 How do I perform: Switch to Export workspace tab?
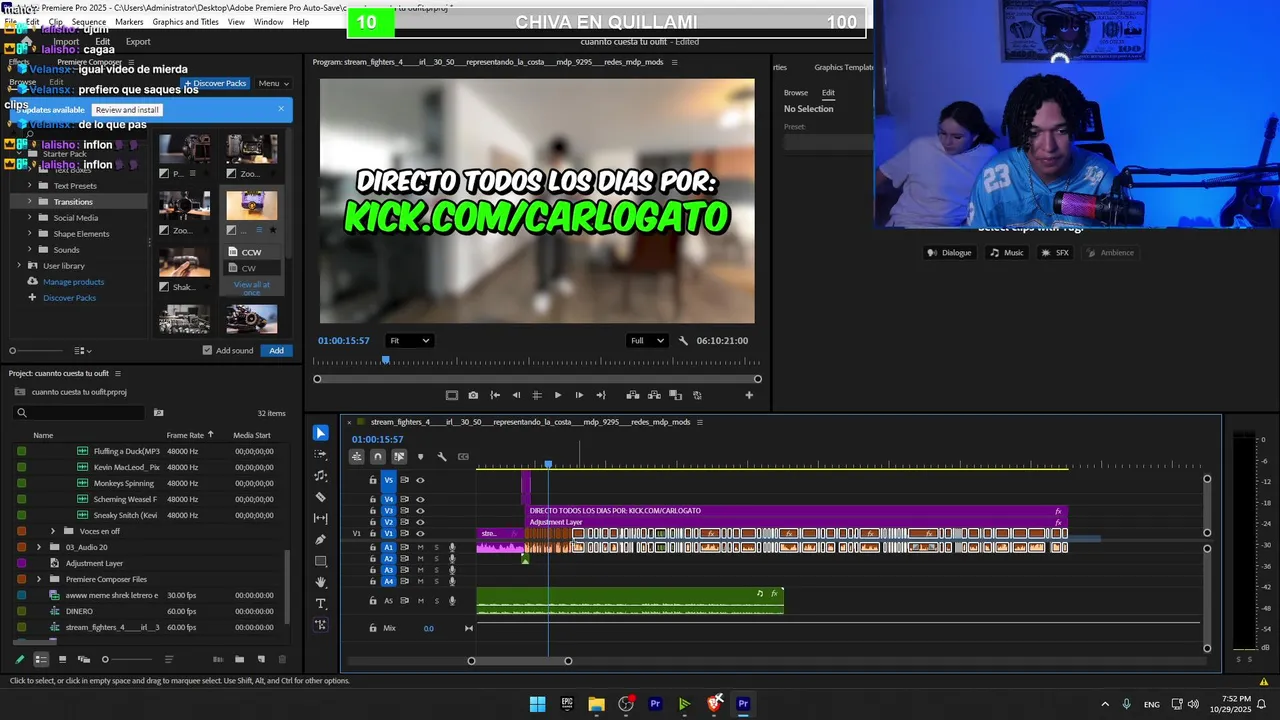(138, 42)
